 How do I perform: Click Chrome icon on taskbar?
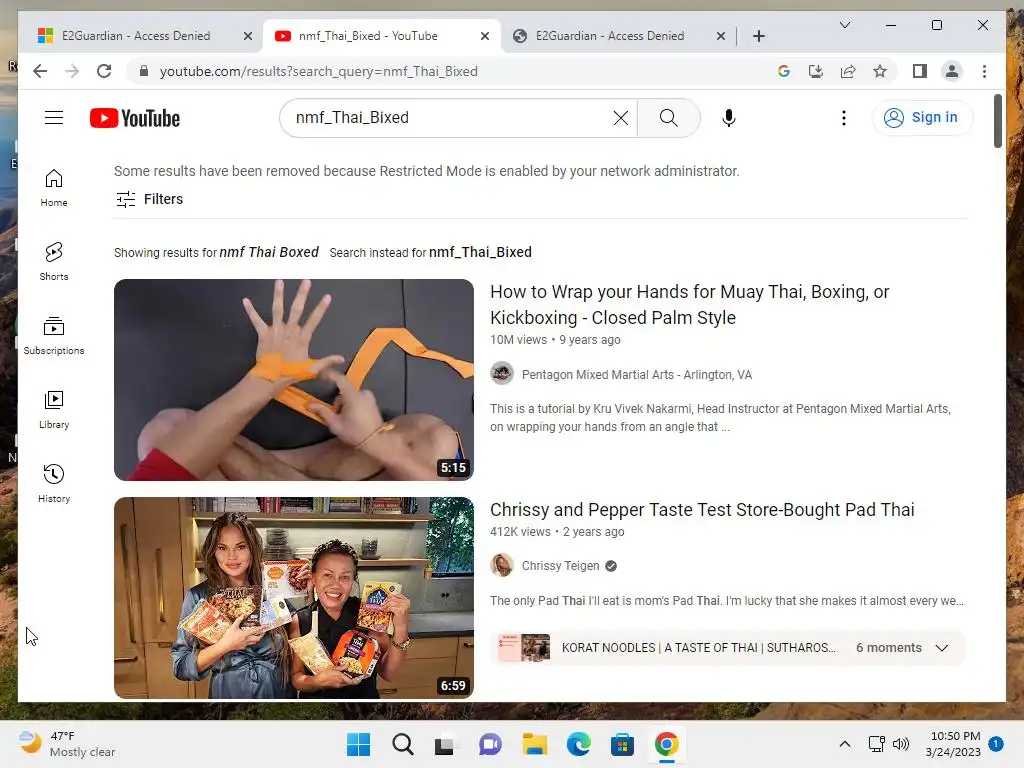(x=666, y=744)
